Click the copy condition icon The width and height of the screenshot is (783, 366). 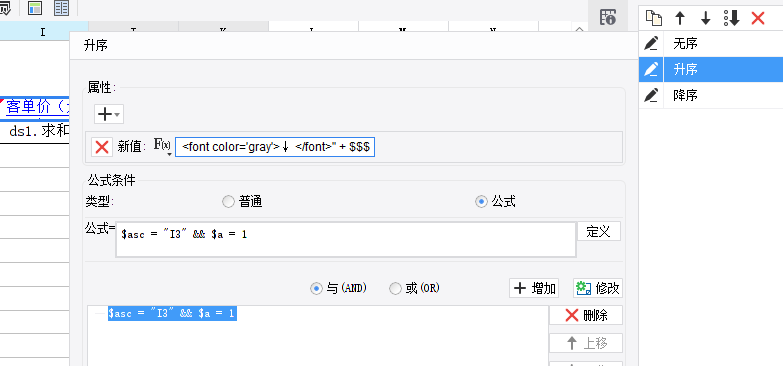click(x=654, y=18)
